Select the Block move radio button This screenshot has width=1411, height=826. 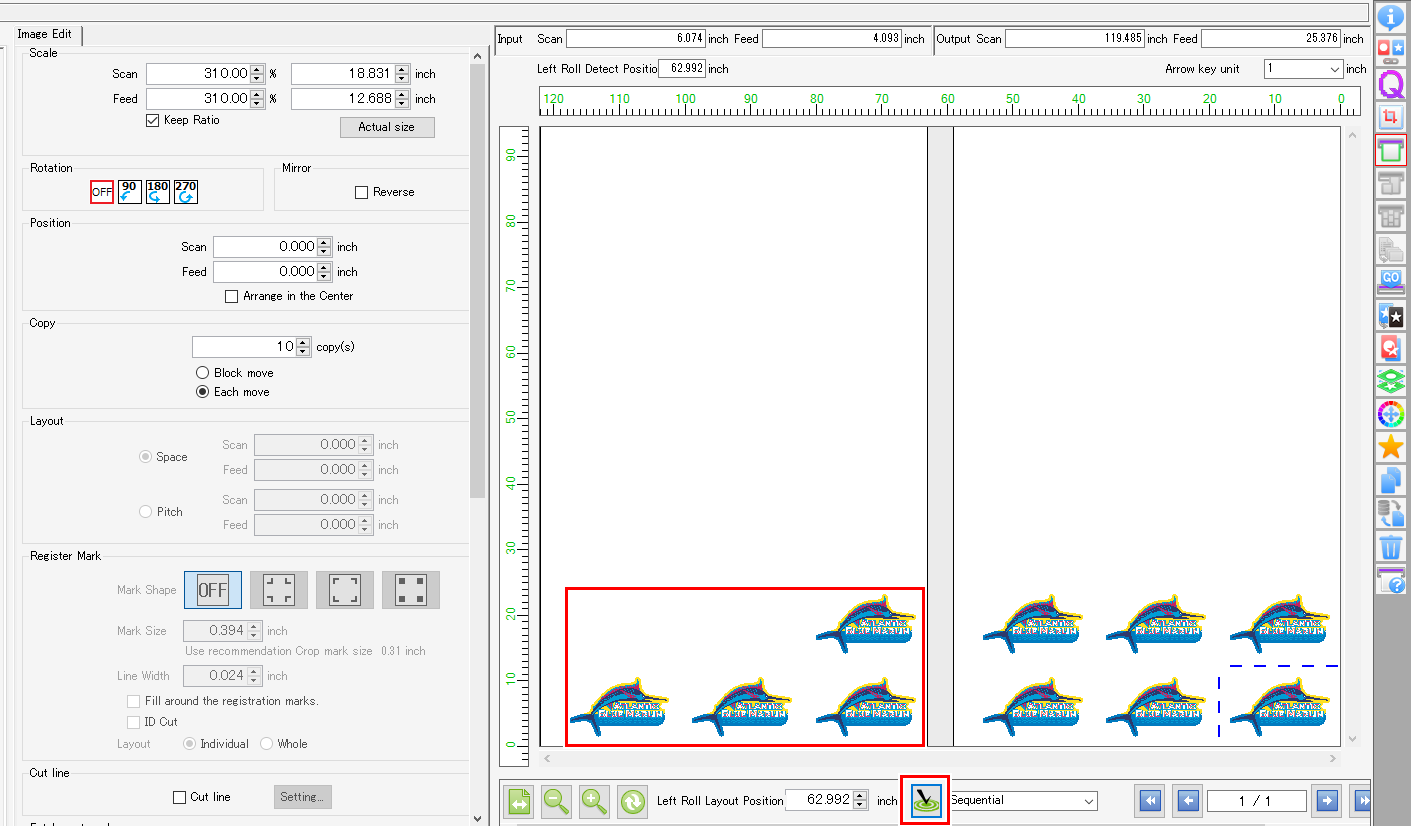point(203,372)
